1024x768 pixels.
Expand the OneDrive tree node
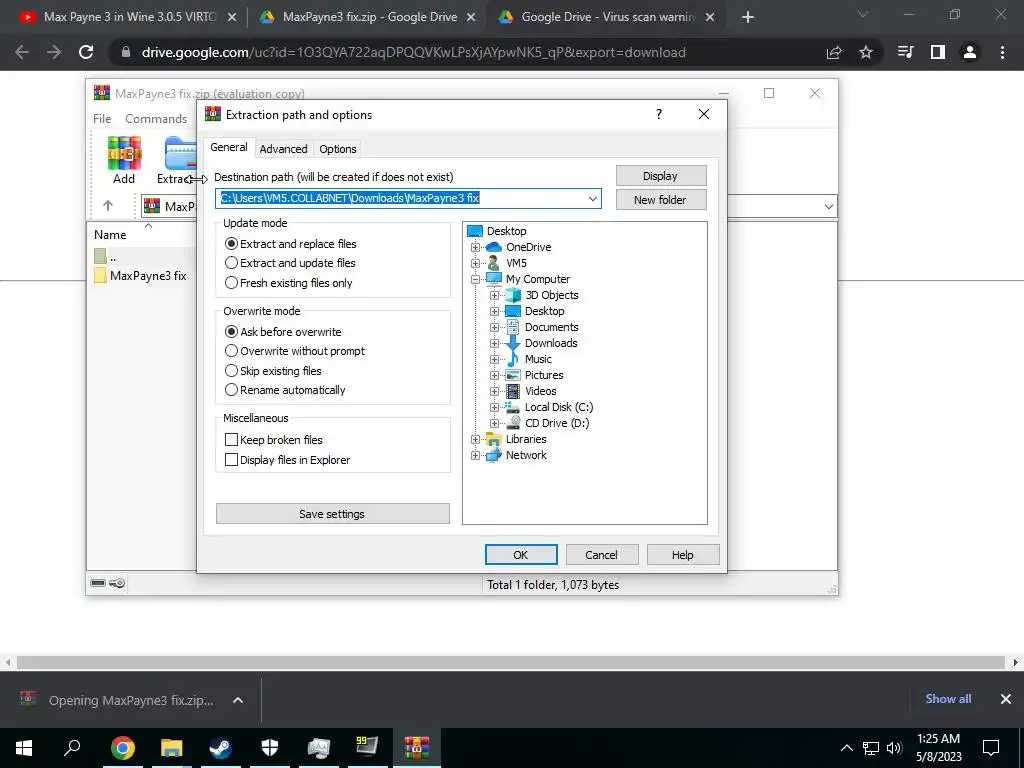coord(475,247)
